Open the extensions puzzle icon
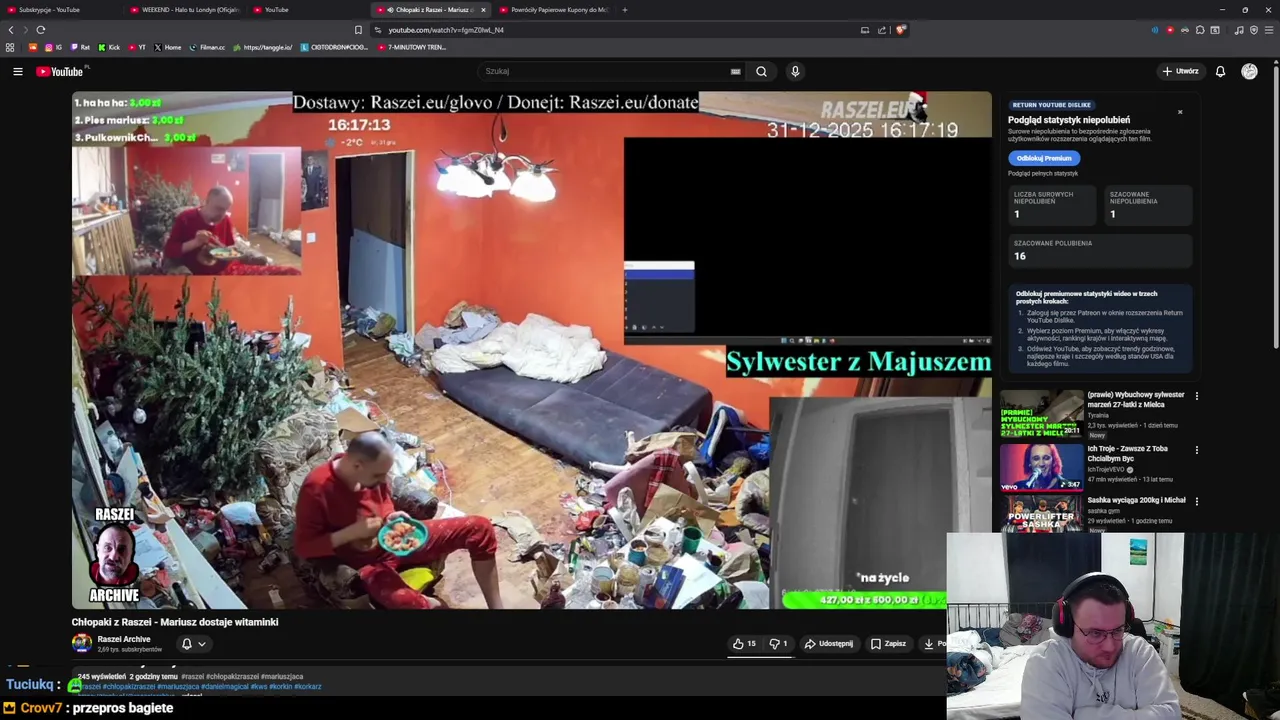 [1200, 30]
